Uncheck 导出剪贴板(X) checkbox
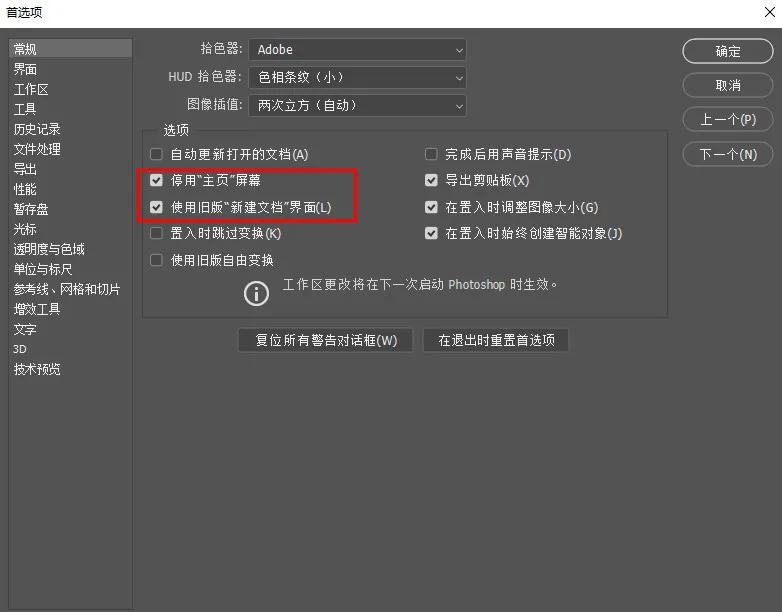 tap(431, 180)
